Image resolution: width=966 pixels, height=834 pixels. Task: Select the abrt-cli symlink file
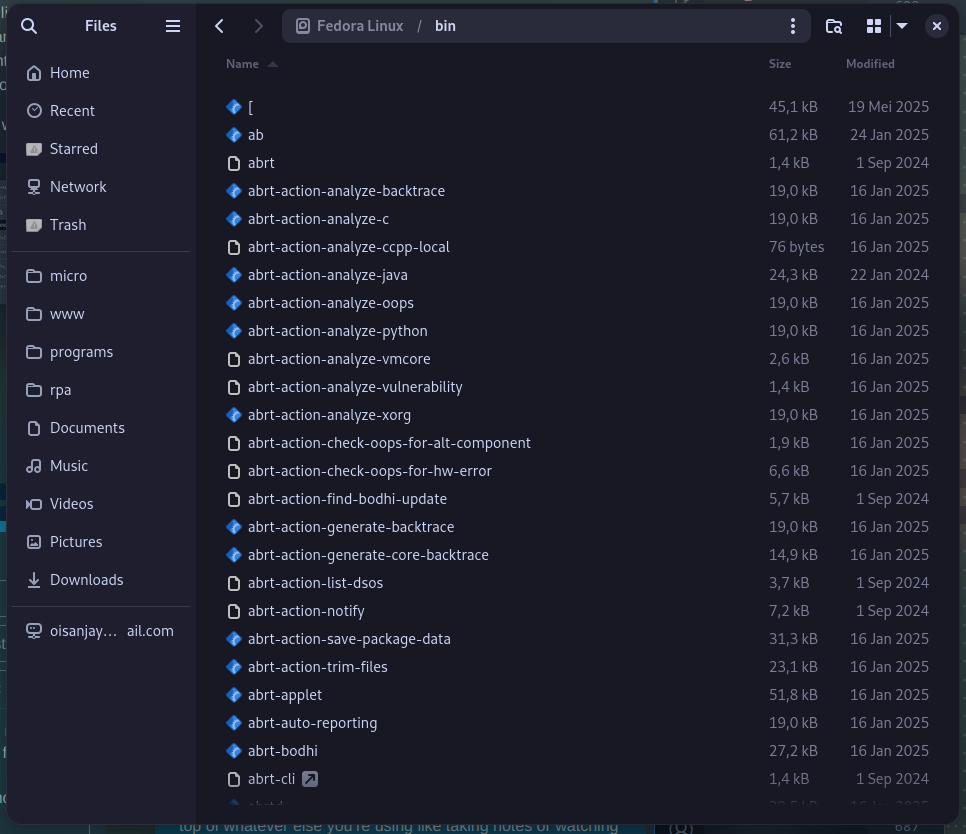[271, 779]
